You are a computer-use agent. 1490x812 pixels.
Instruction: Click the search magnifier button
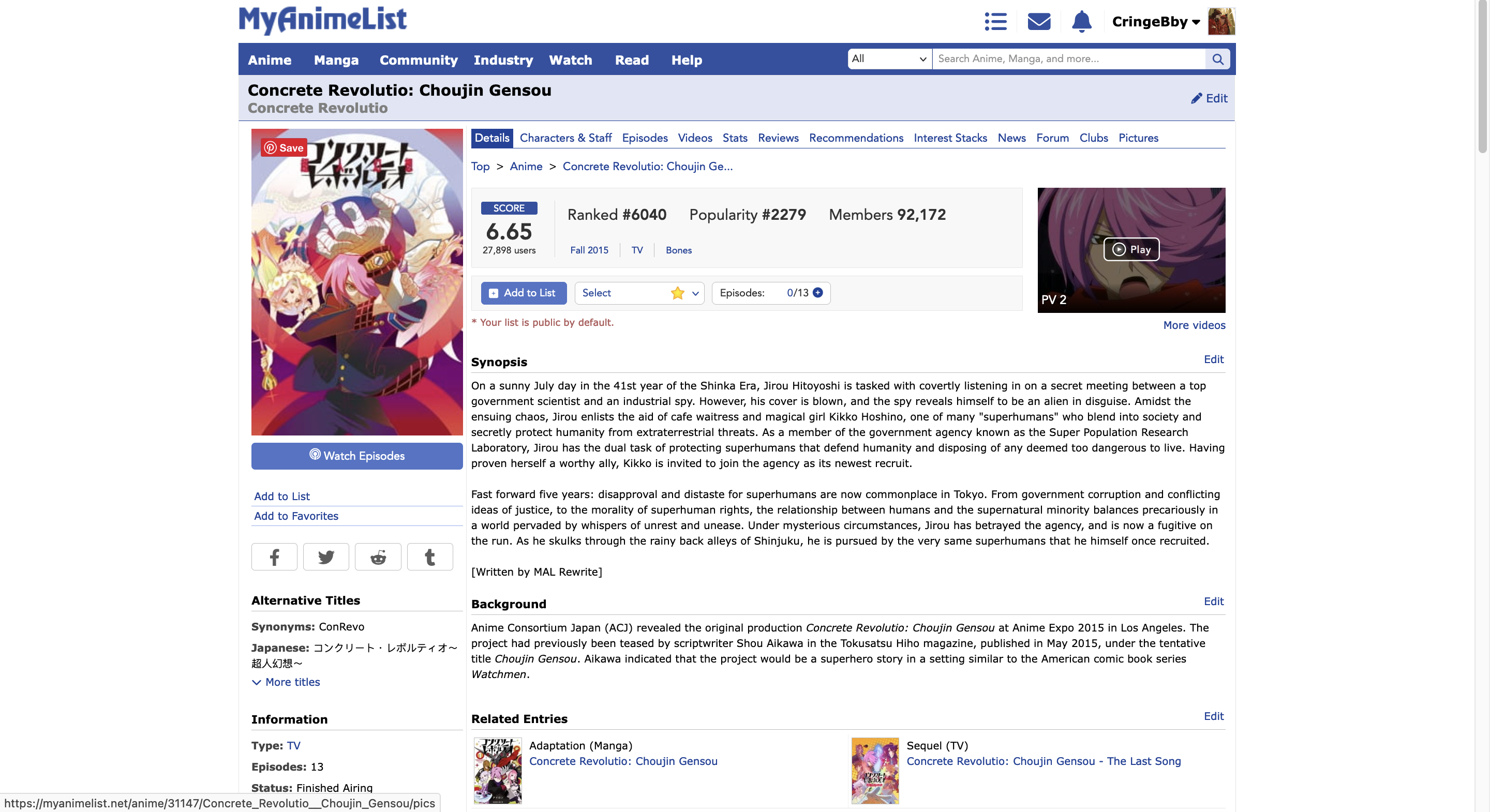click(x=1217, y=59)
